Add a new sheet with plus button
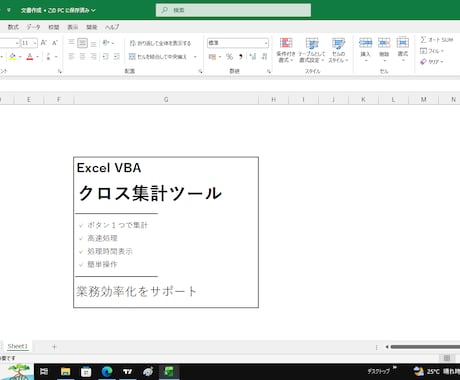Image resolution: width=460 pixels, height=380 pixels. pyautogui.click(x=54, y=347)
